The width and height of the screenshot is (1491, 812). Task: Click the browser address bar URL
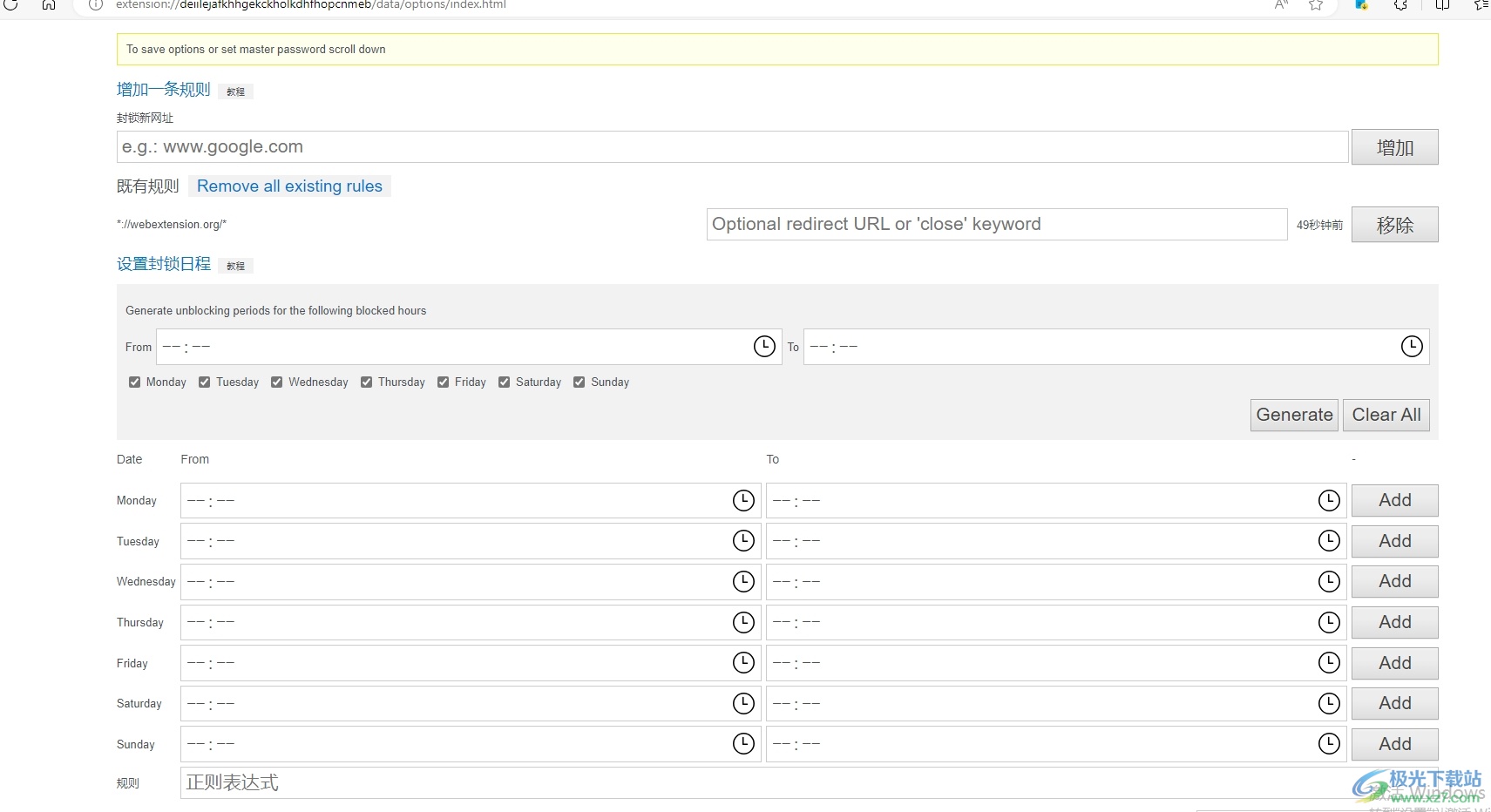(x=311, y=4)
